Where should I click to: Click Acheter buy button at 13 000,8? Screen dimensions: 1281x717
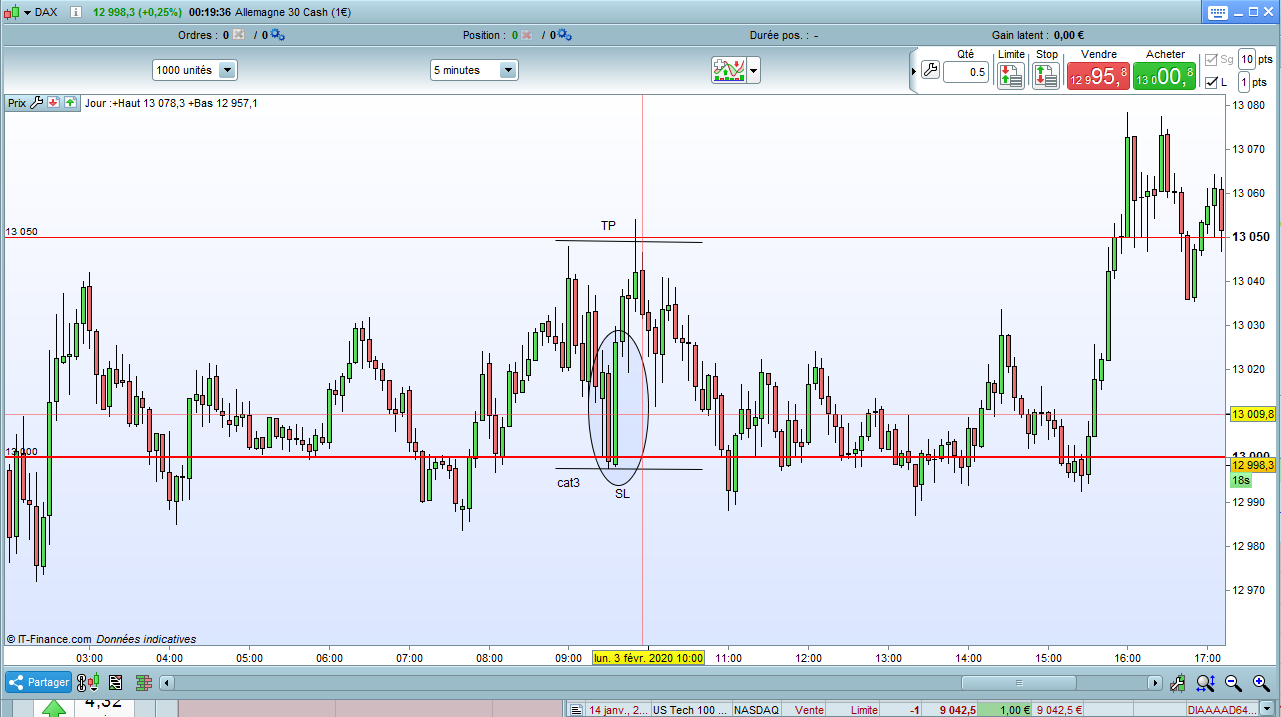coord(1165,76)
